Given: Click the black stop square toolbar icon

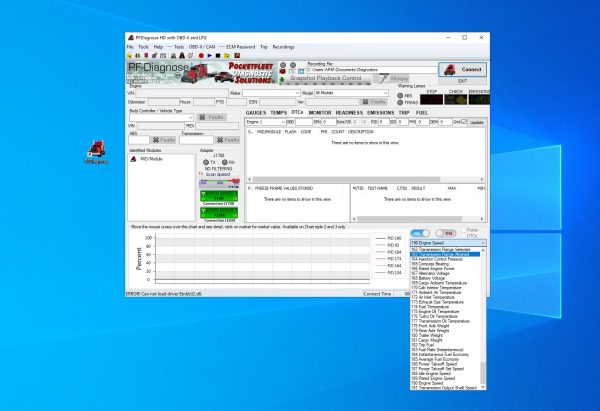Looking at the screenshot, I should 218,55.
